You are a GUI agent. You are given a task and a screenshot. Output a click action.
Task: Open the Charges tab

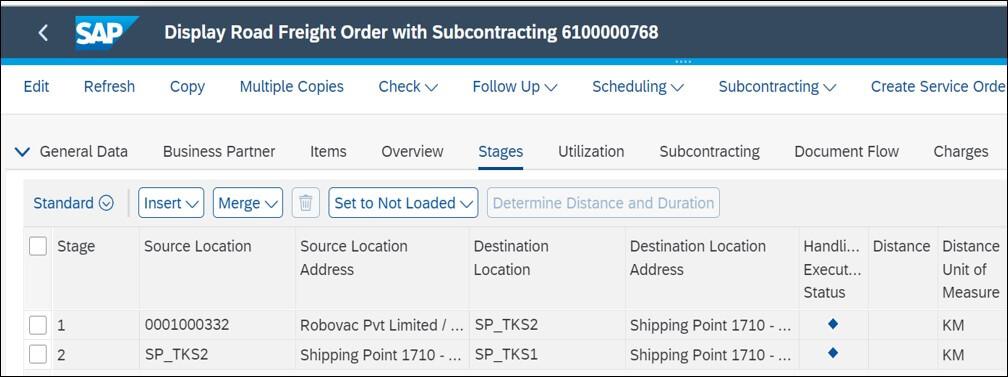(961, 152)
